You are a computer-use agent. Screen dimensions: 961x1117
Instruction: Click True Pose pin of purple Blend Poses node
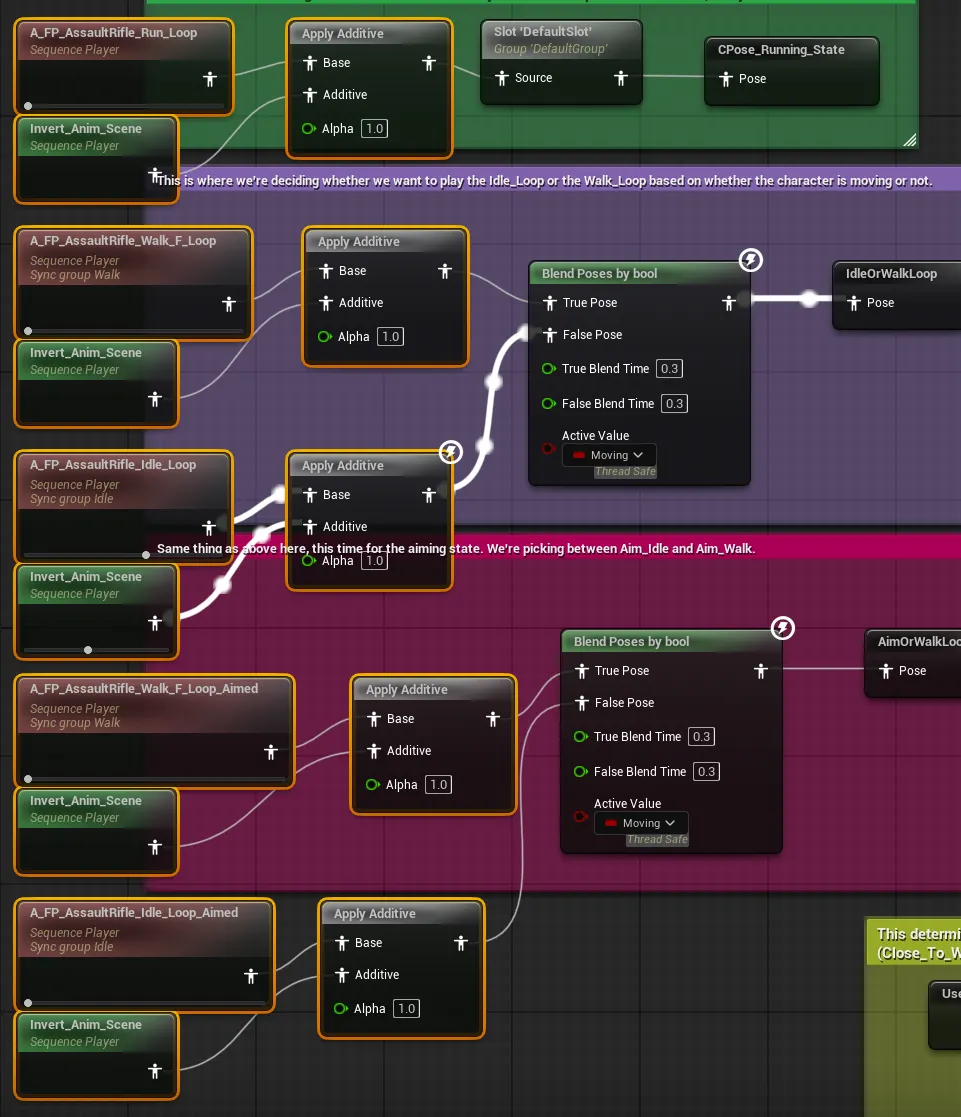point(549,303)
